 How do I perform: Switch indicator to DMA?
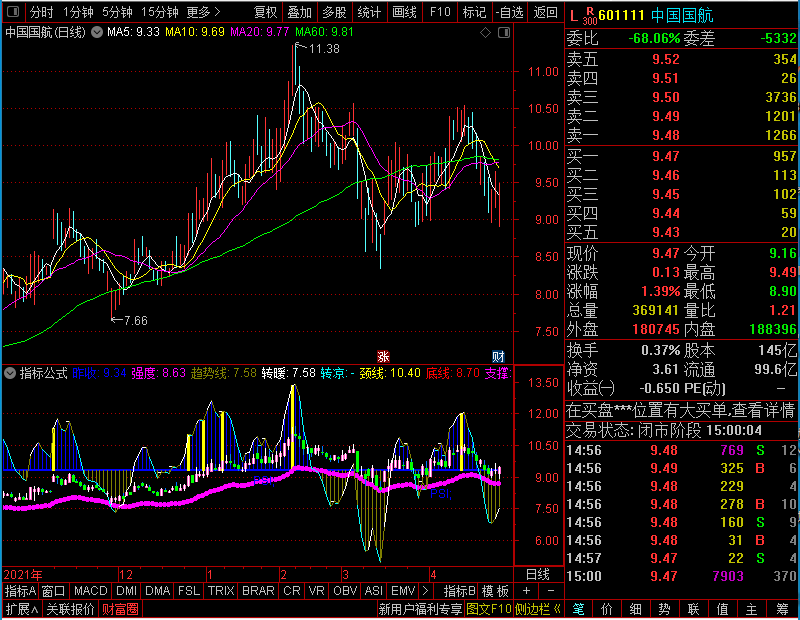pyautogui.click(x=157, y=590)
